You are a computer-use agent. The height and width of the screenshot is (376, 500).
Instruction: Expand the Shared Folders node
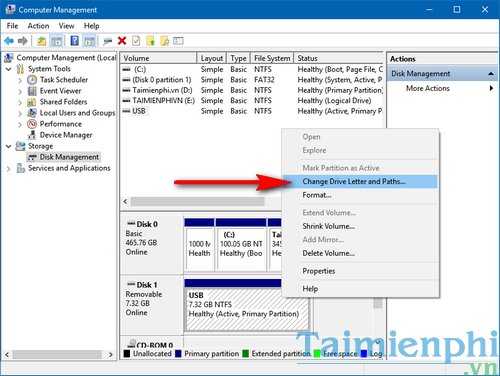[20, 102]
